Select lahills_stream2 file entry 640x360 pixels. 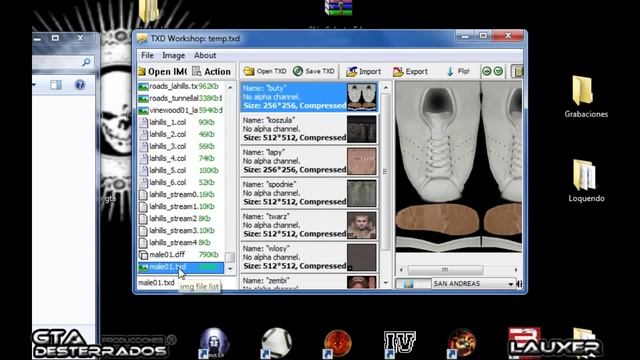click(x=180, y=218)
